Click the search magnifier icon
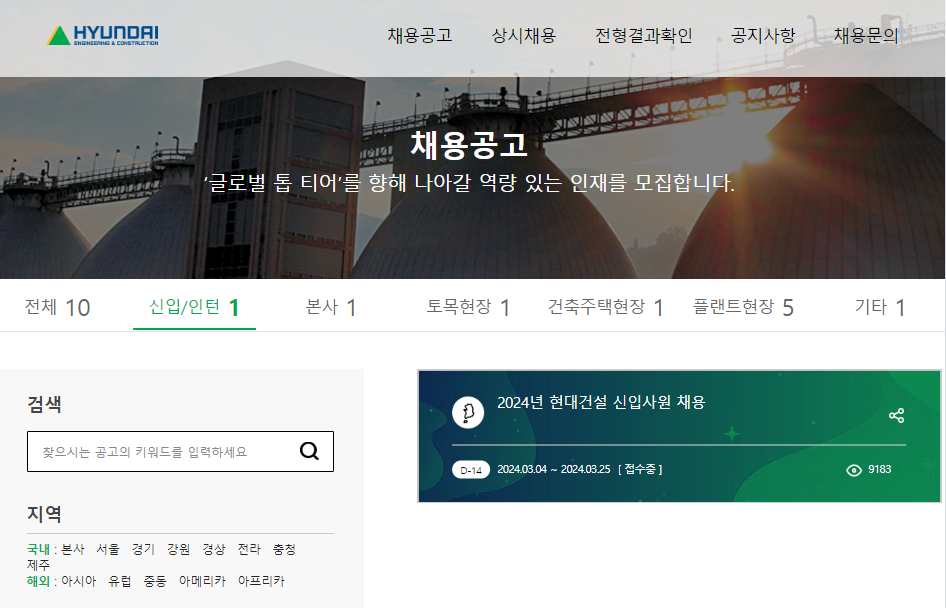This screenshot has height=608, width=946. click(310, 451)
